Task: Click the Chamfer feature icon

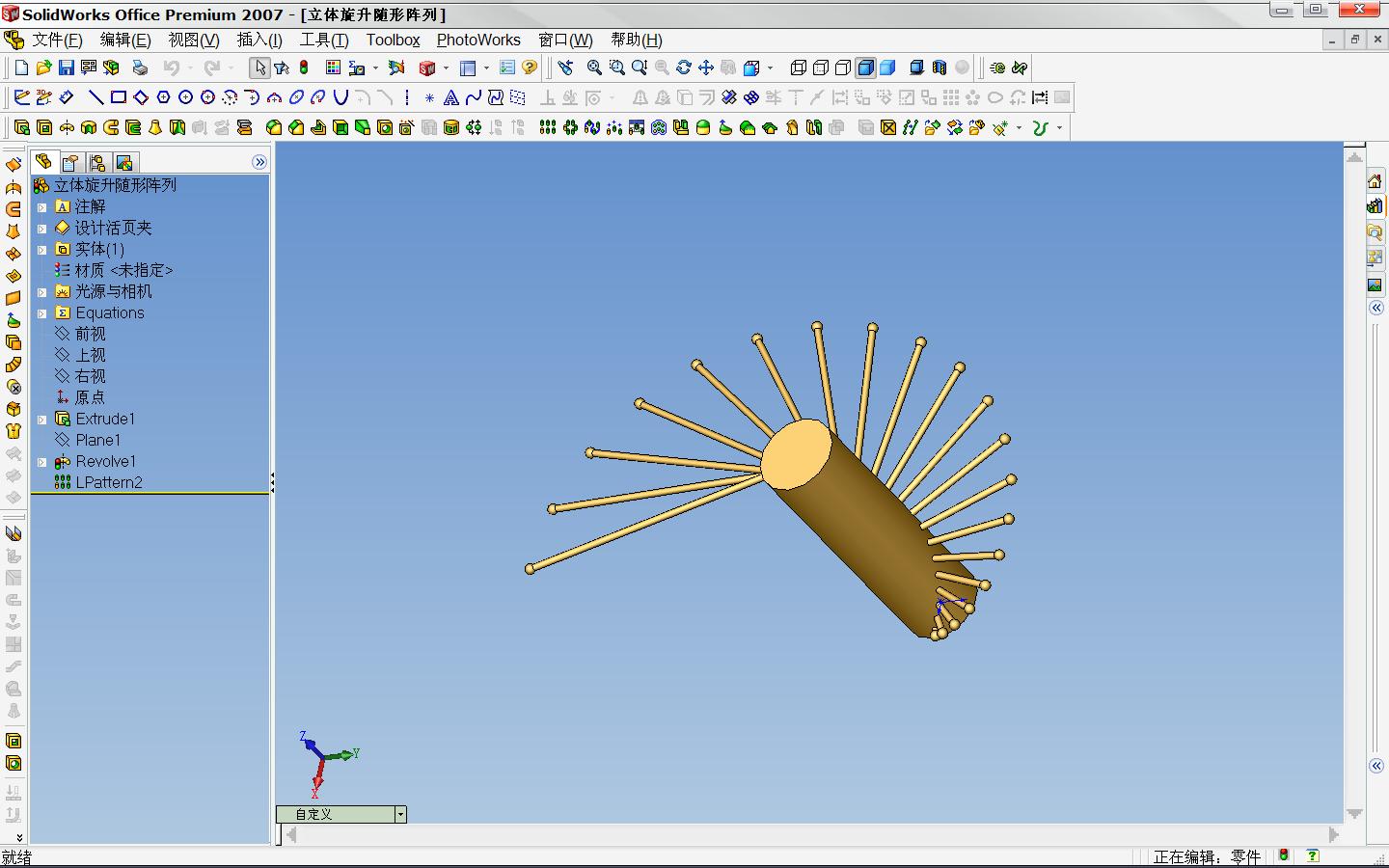Action: pyautogui.click(x=296, y=127)
